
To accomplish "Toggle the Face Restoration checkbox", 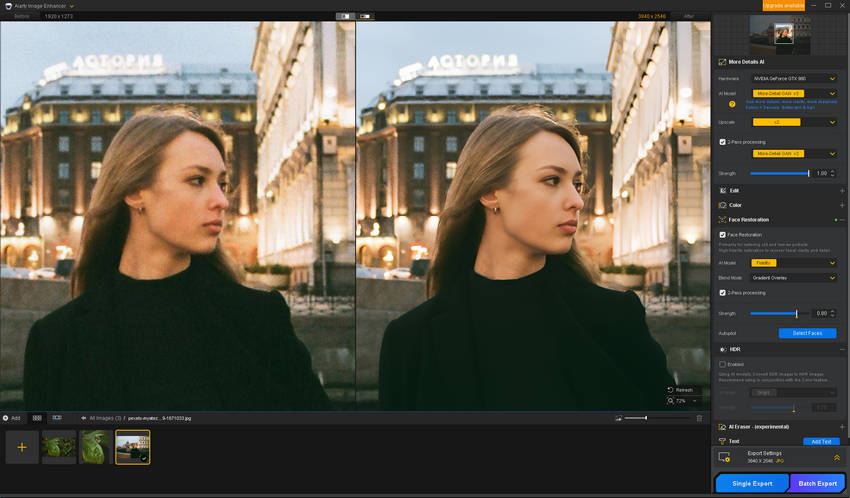I will click(723, 235).
